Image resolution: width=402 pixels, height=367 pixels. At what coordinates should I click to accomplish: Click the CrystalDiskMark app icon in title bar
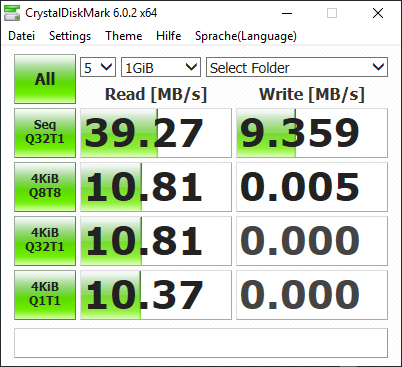coord(12,13)
